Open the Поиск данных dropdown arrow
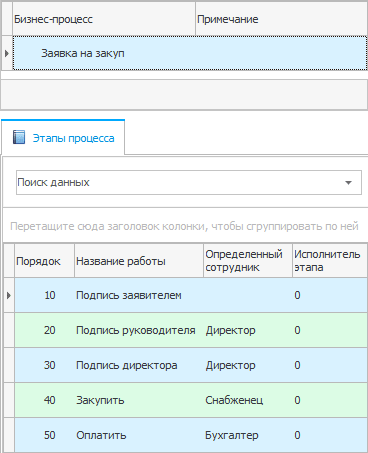 348,183
